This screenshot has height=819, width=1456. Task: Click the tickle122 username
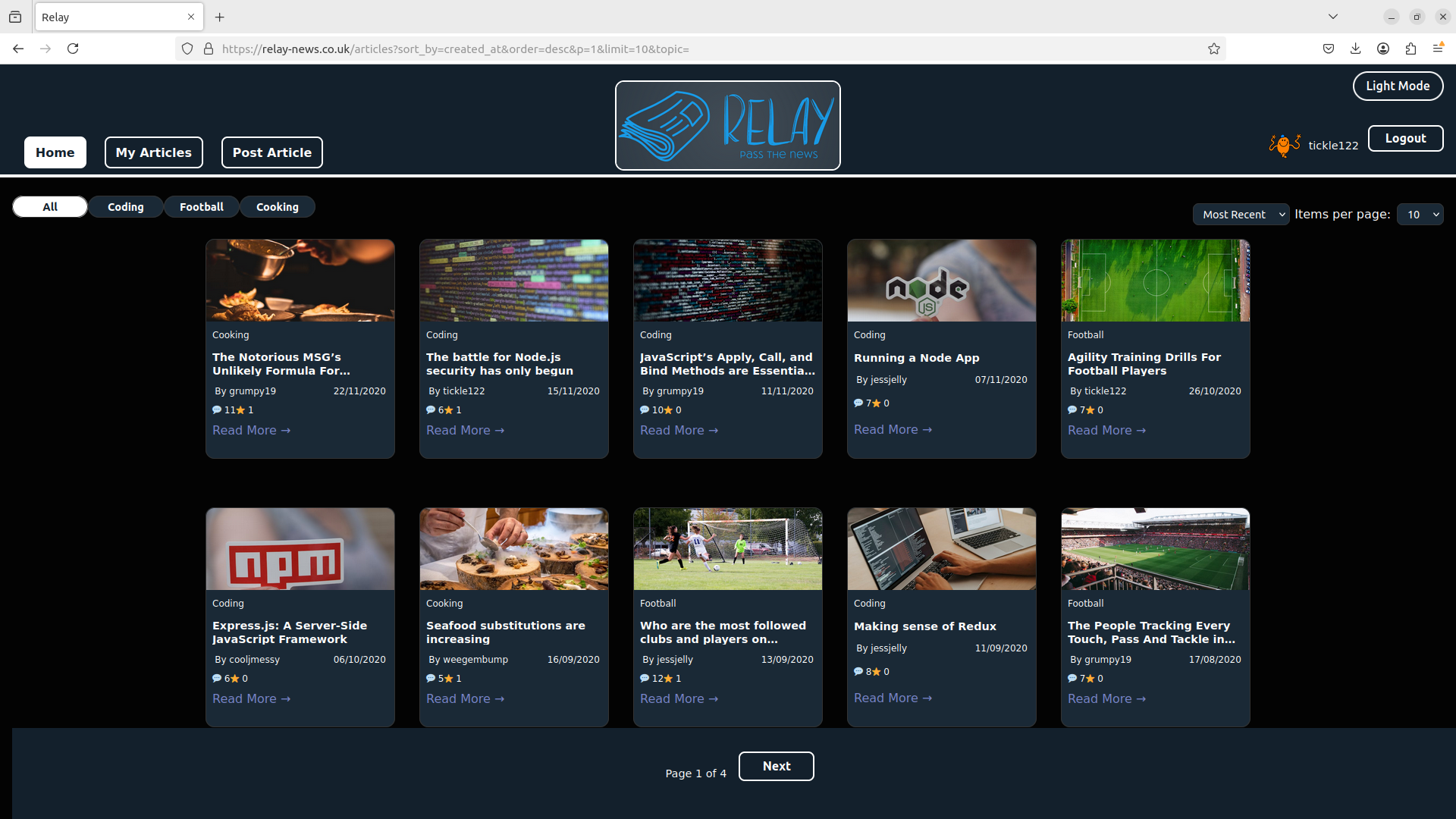coord(1333,146)
